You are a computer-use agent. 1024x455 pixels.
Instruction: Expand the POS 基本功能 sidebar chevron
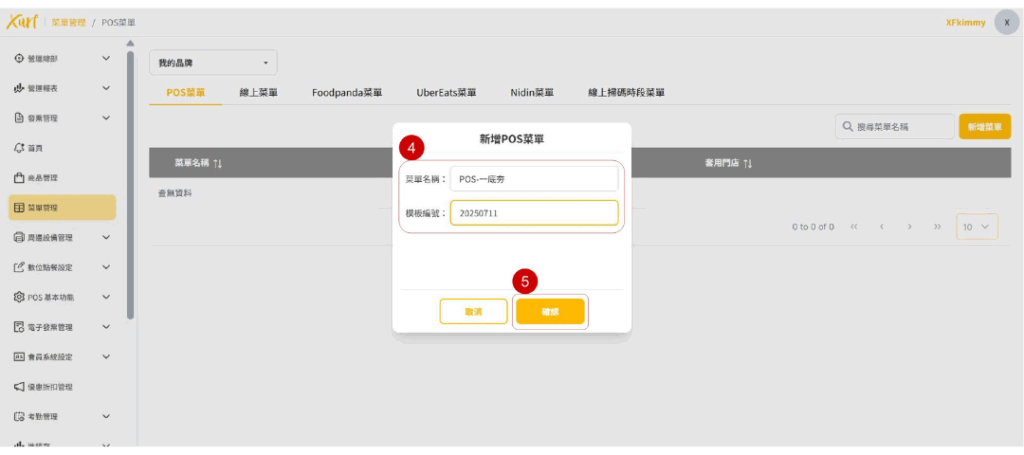click(x=106, y=297)
